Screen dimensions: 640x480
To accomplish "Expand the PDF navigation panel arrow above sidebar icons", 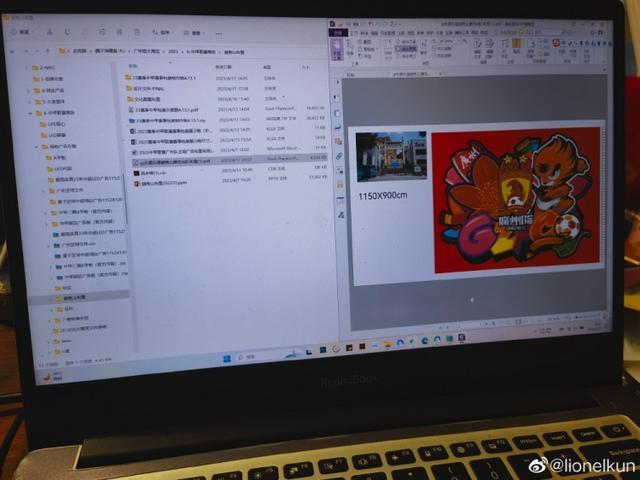I will click(x=337, y=82).
